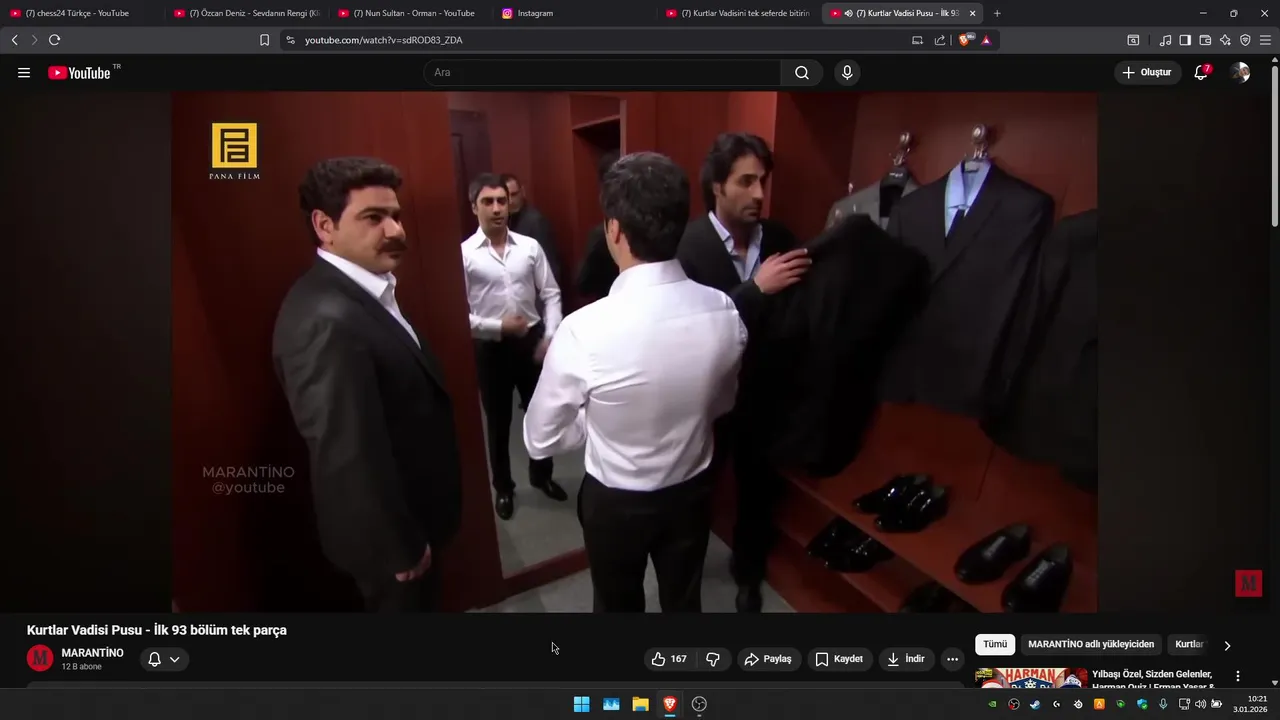Switch to the Instagram tab
Screen dimensions: 1280x720
click(575, 13)
